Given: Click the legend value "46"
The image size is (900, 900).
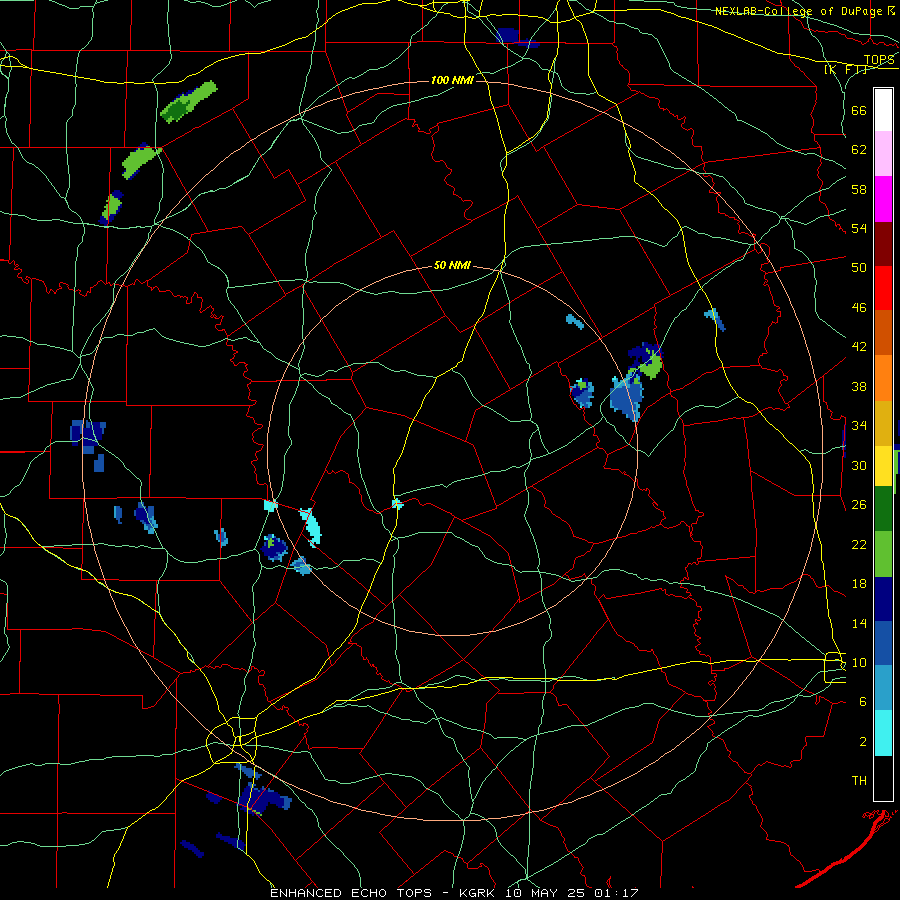Looking at the screenshot, I should point(859,308).
